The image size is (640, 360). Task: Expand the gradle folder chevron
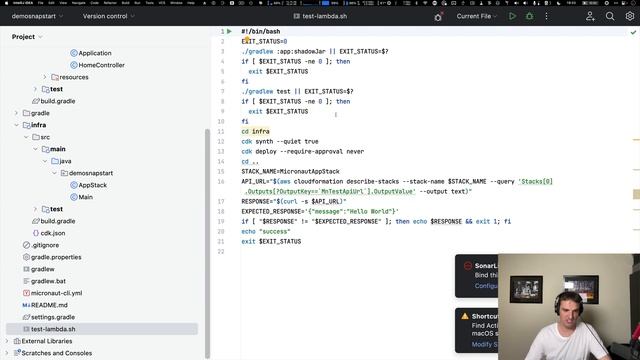(16, 113)
